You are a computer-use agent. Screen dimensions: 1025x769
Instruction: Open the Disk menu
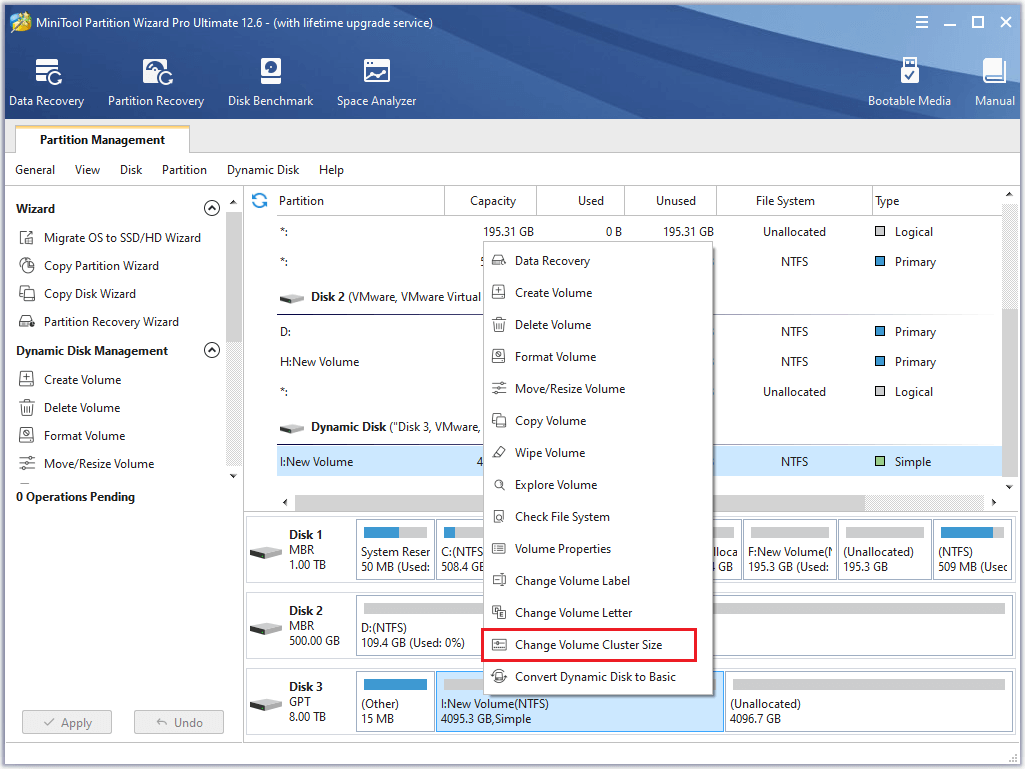[131, 170]
